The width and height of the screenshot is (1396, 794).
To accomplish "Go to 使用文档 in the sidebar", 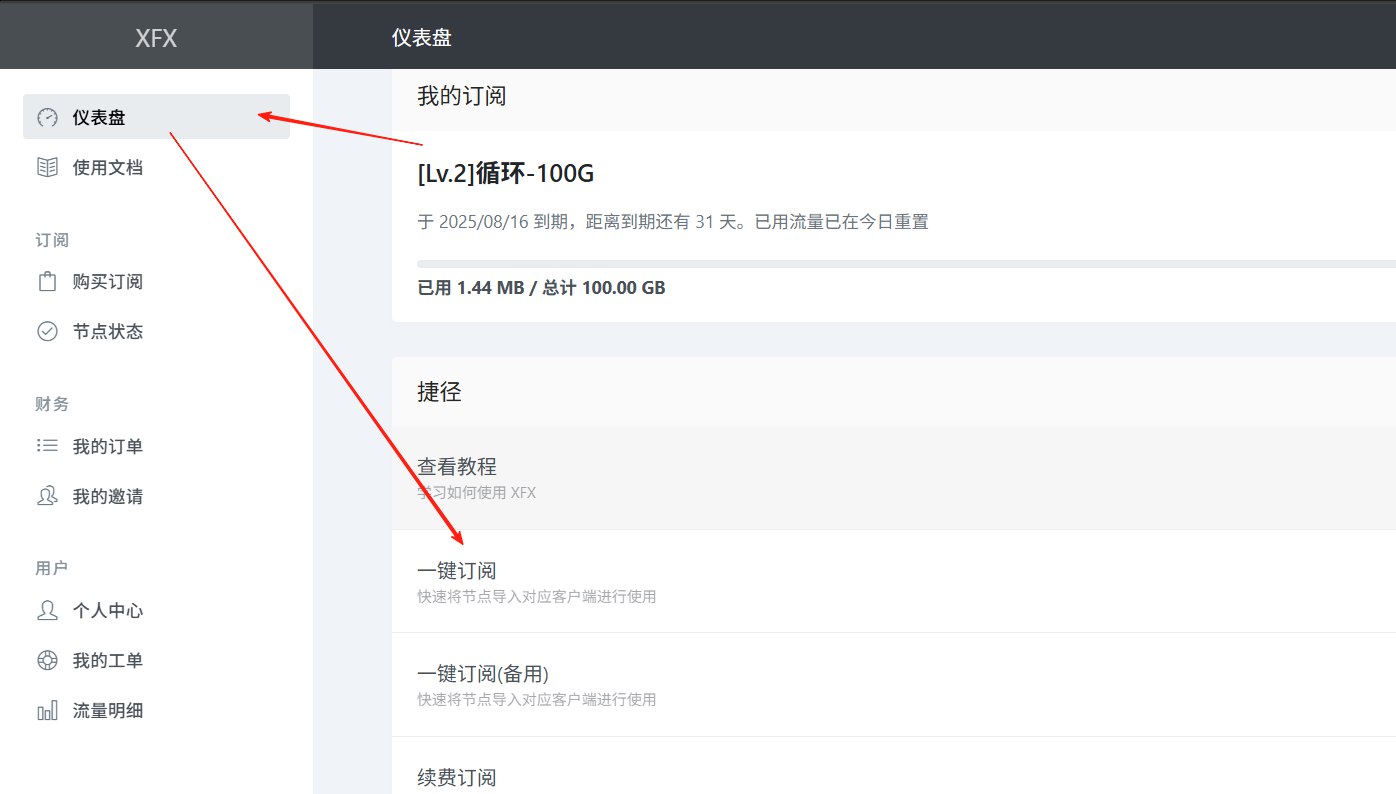I will point(107,167).
